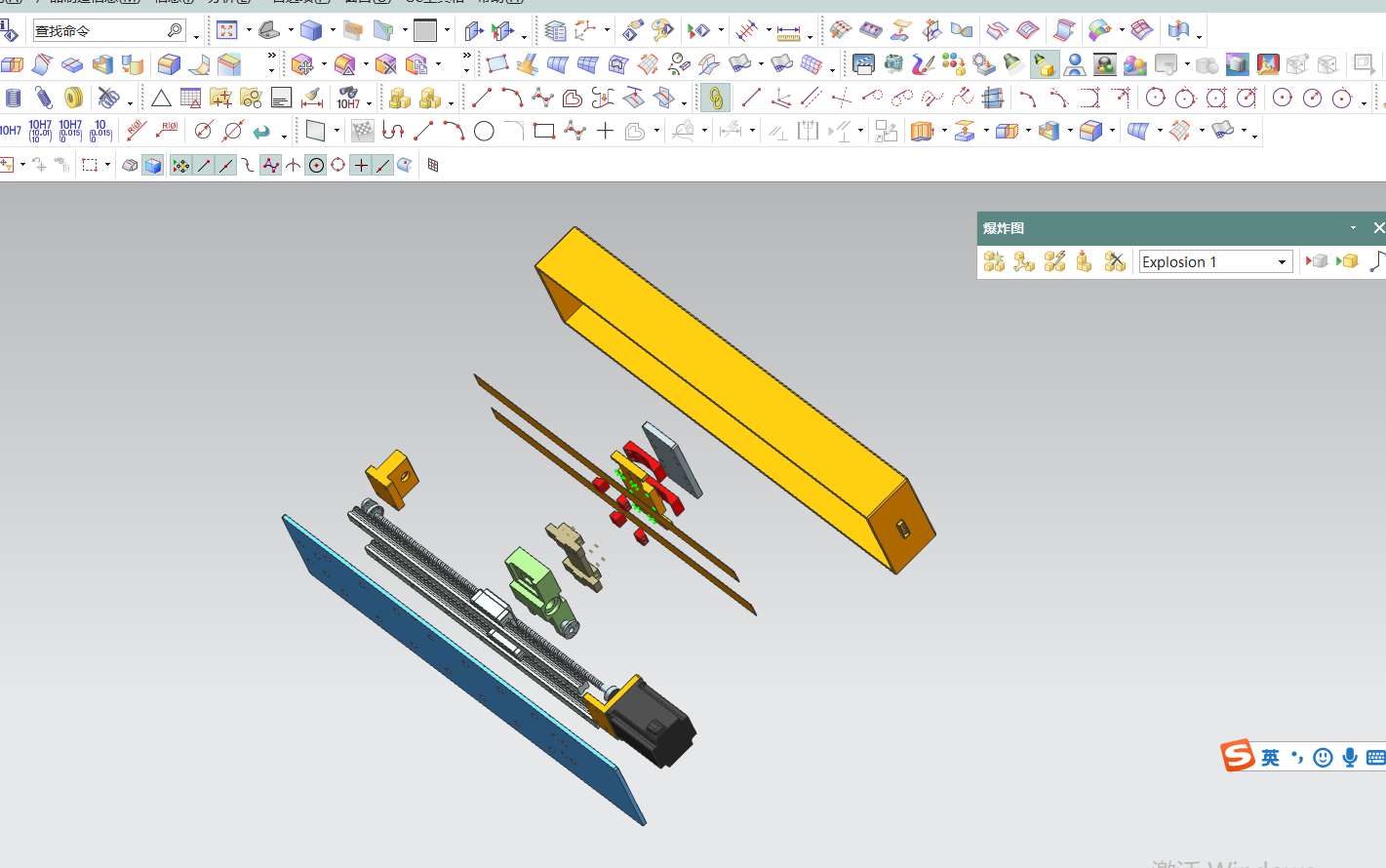The height and width of the screenshot is (868, 1386).
Task: Click the shaded rendering style cube icon
Action: (x=311, y=31)
